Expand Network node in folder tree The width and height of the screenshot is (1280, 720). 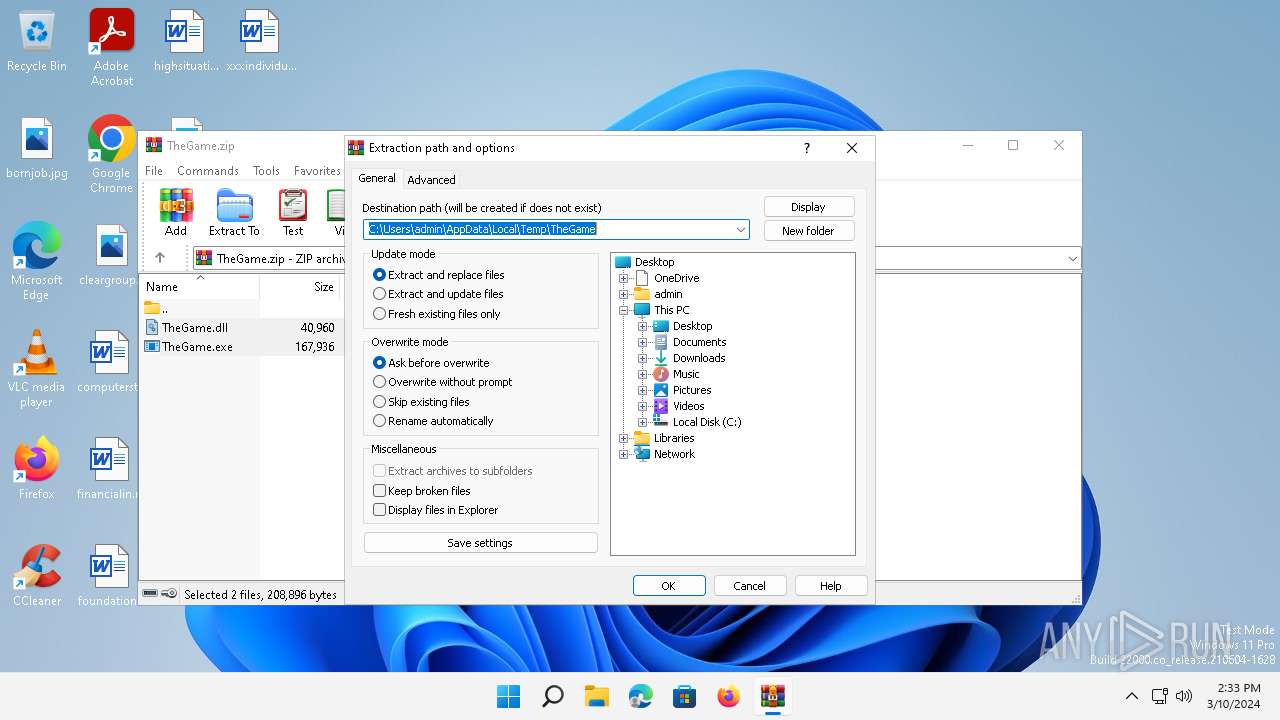click(x=624, y=454)
